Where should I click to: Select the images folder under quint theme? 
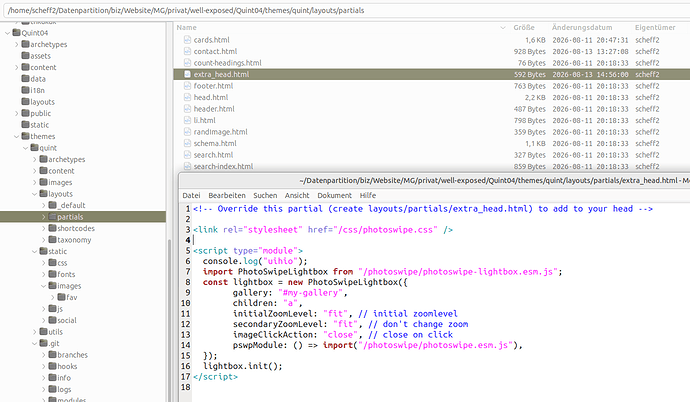[x=60, y=183]
